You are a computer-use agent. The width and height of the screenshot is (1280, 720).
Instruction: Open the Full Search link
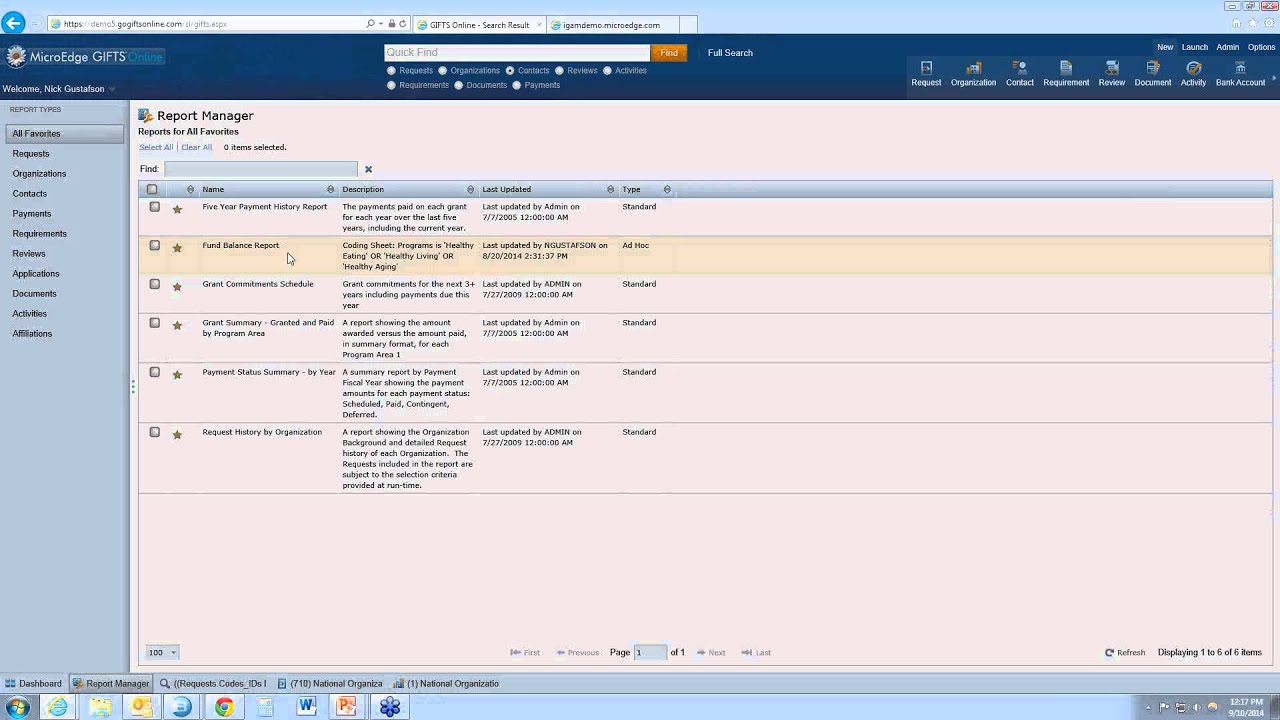point(730,53)
